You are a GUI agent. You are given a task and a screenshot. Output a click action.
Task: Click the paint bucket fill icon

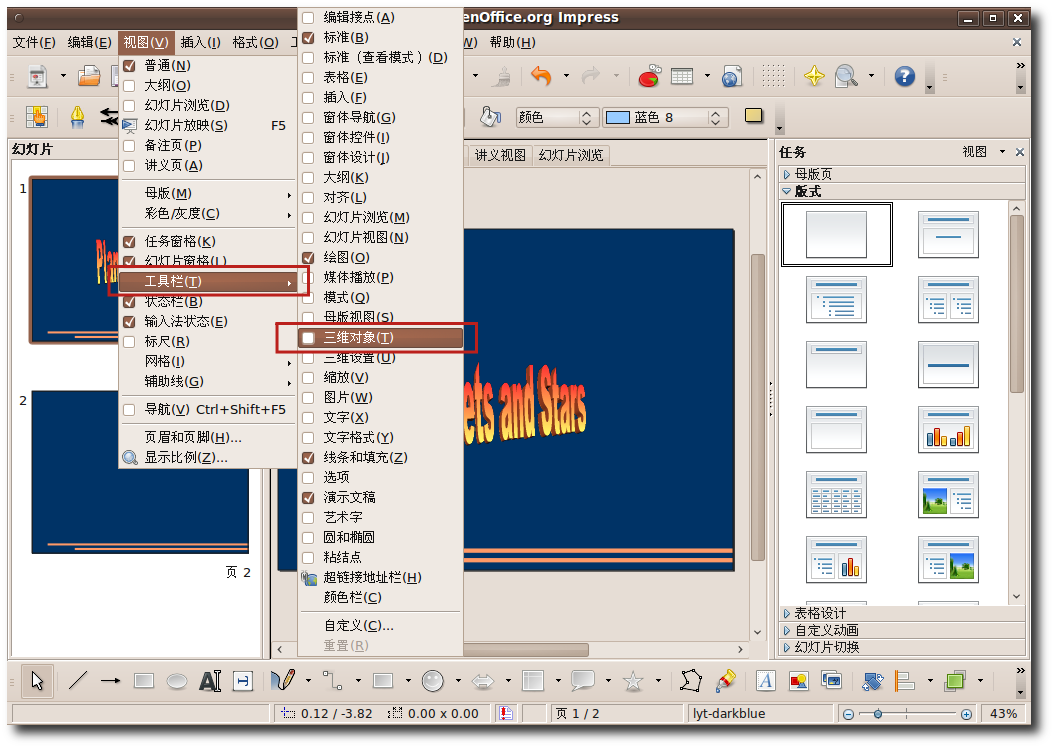(490, 117)
